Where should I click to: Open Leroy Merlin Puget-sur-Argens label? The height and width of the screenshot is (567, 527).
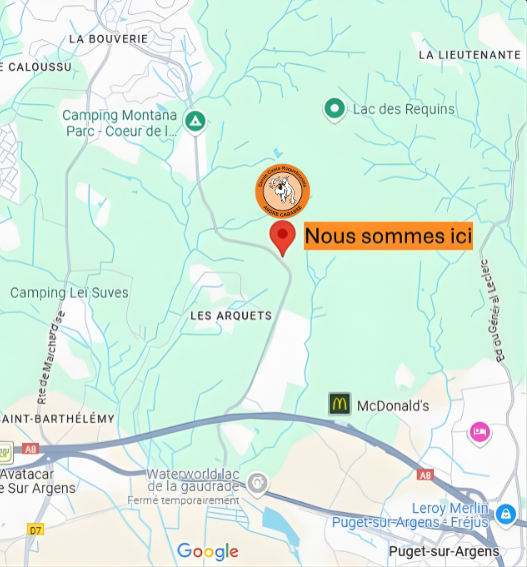coord(411,515)
